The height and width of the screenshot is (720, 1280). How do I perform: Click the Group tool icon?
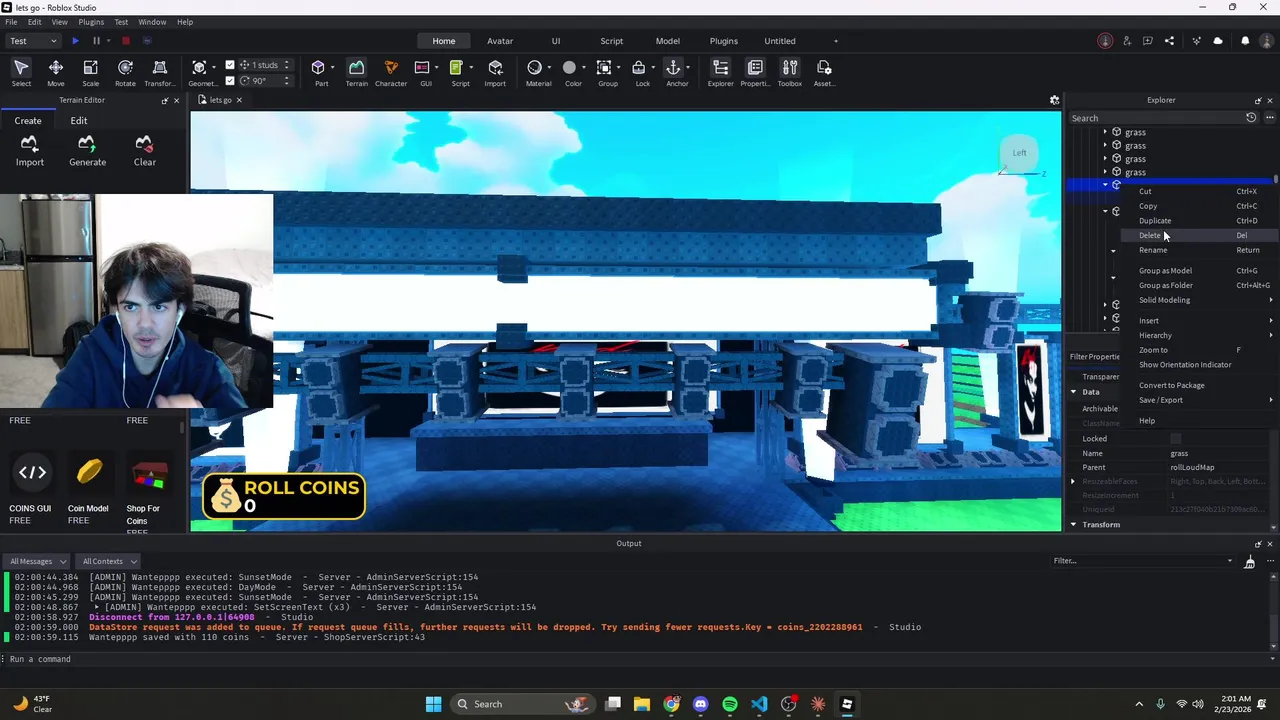(604, 68)
